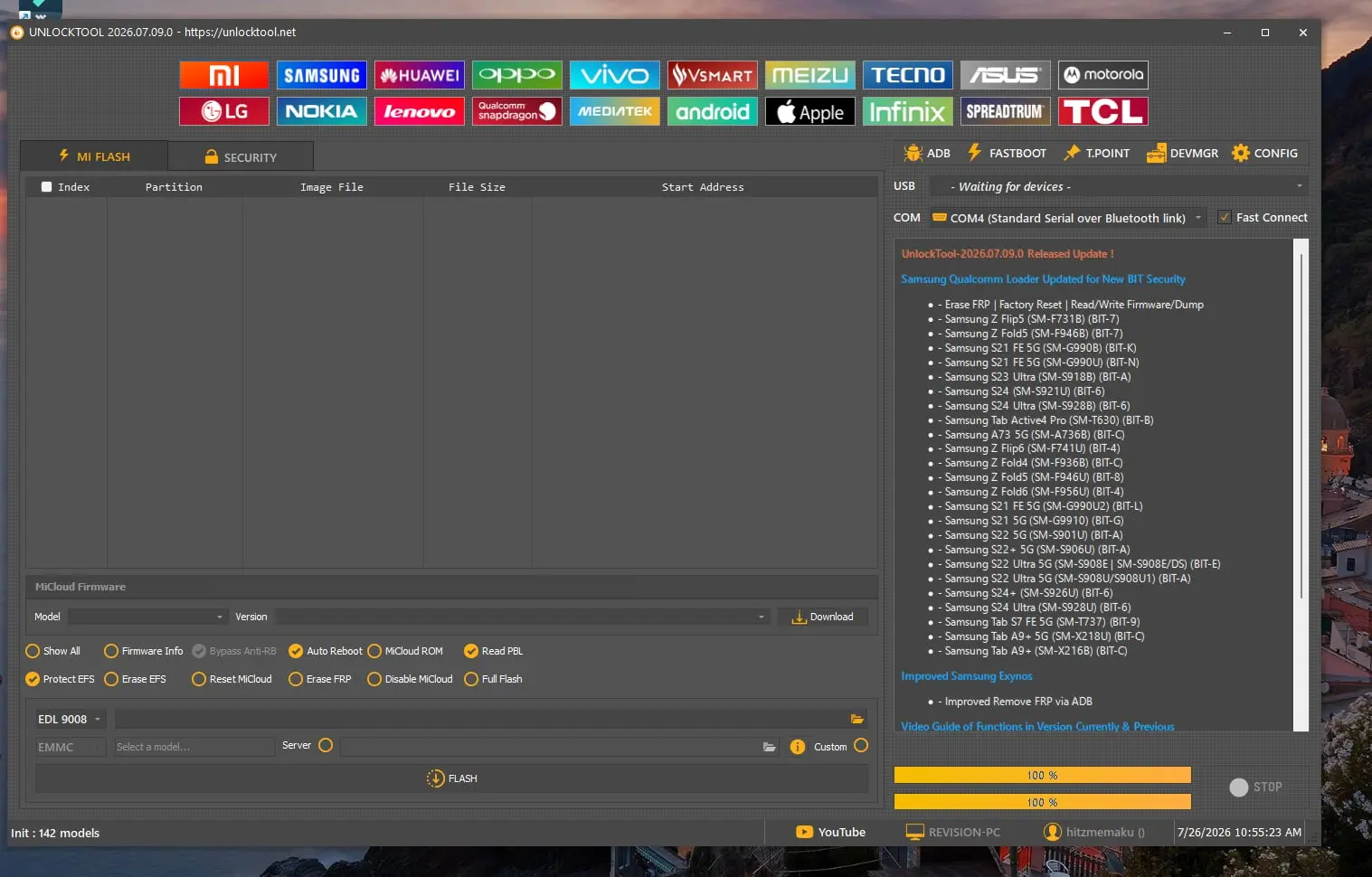Expand the COM port dropdown
The image size is (1372, 877).
[1068, 218]
